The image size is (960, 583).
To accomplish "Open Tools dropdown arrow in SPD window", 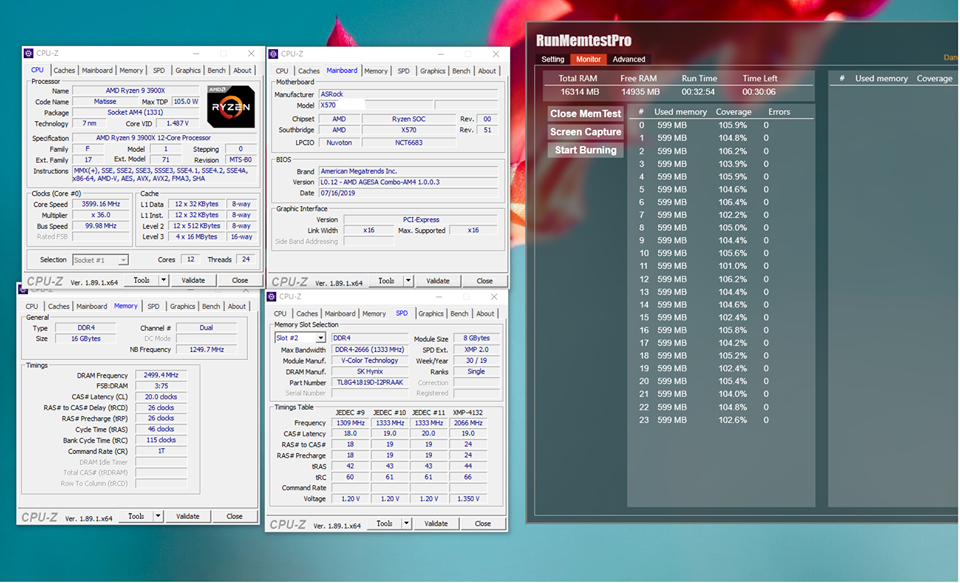I will click(406, 524).
